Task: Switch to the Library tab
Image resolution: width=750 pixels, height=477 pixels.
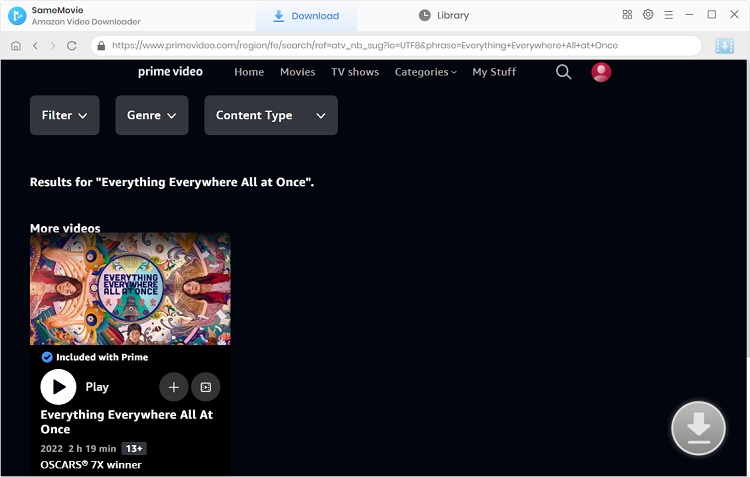Action: pyautogui.click(x=444, y=16)
